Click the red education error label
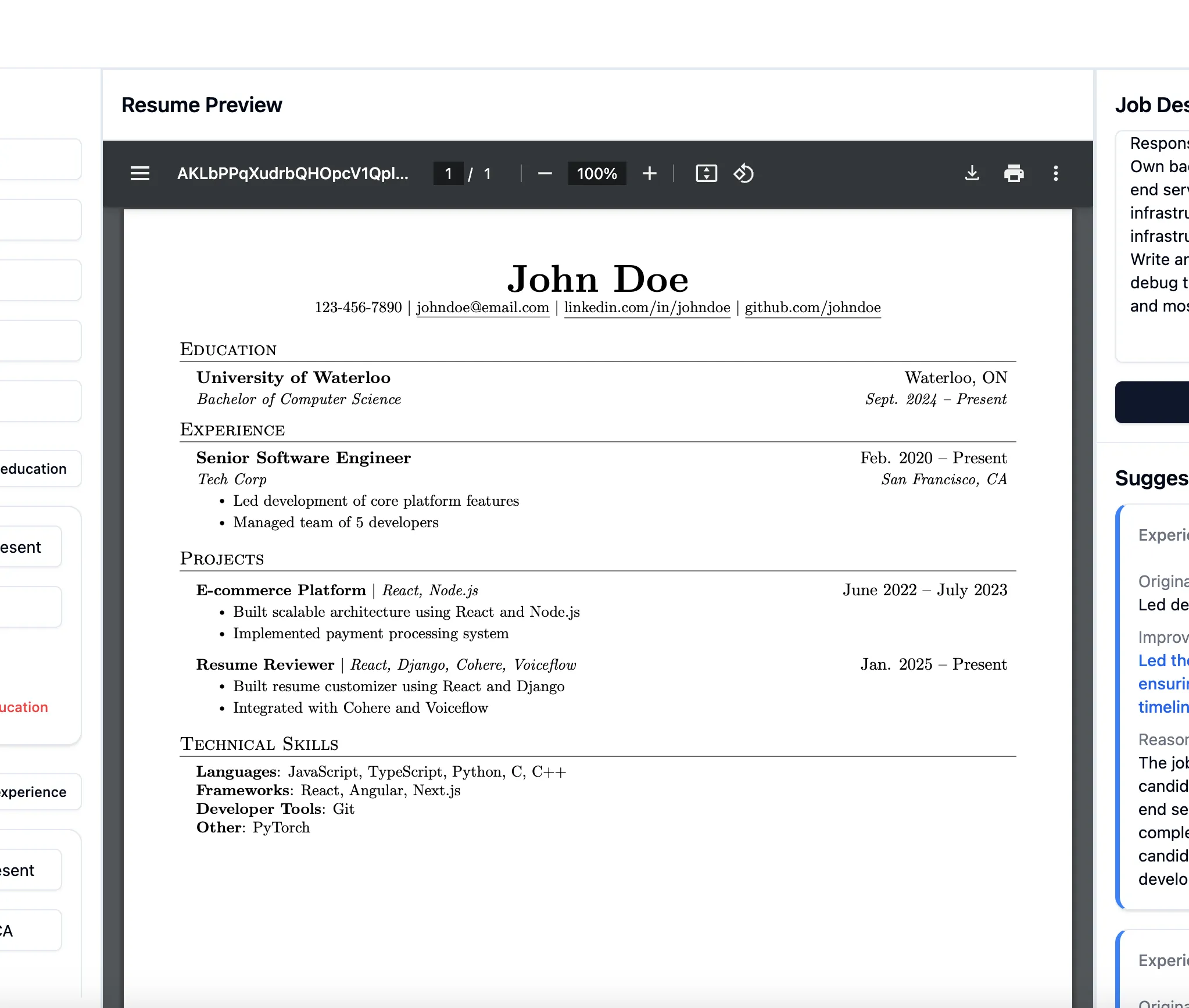Viewport: 1189px width, 1008px height. pyautogui.click(x=23, y=707)
